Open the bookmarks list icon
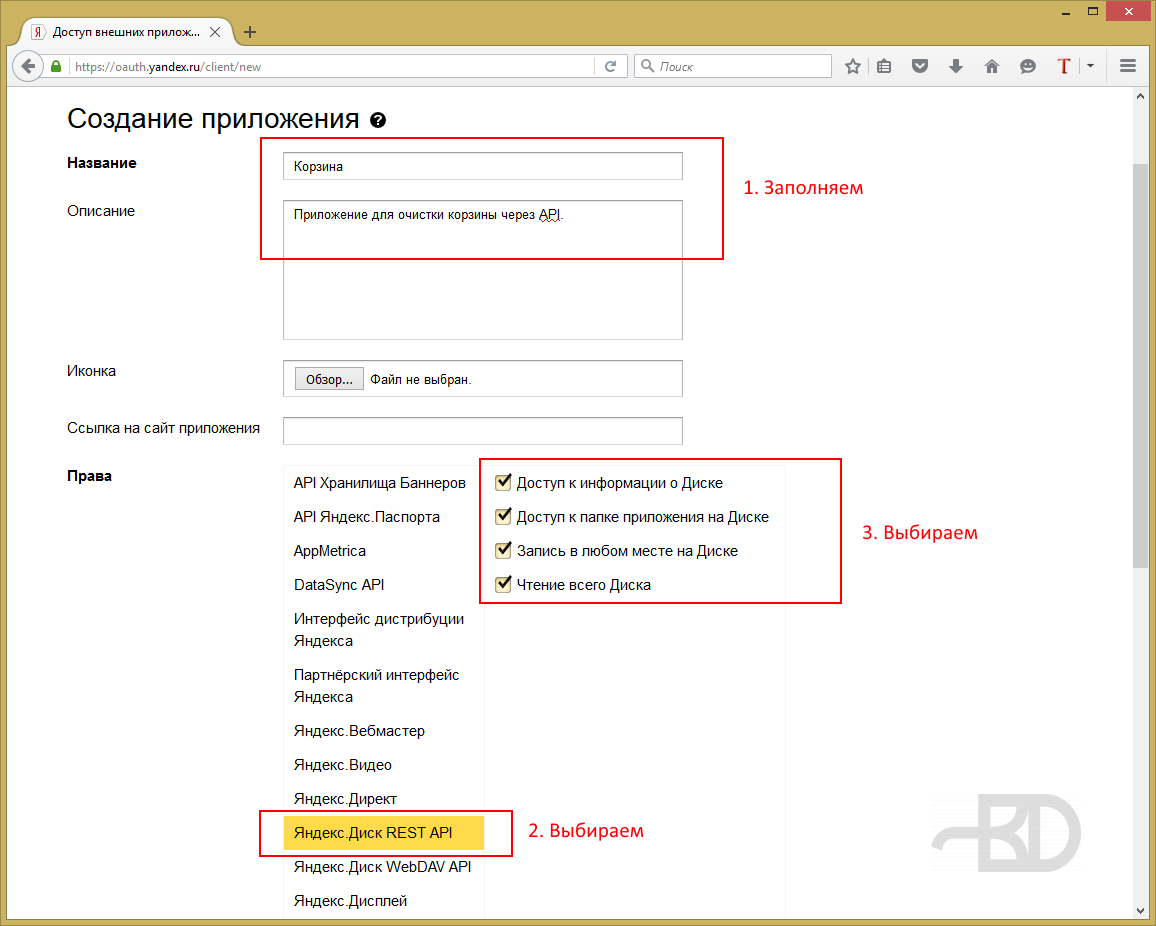Viewport: 1156px width, 926px height. click(885, 66)
